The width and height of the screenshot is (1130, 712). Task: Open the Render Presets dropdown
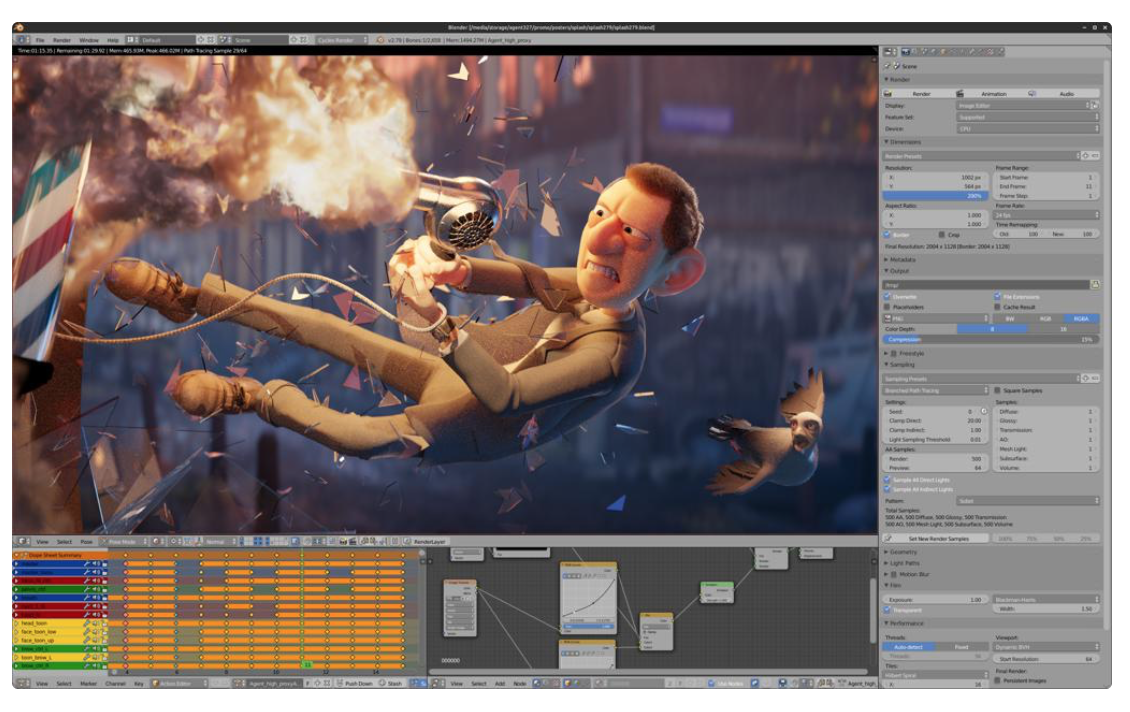tap(982, 156)
